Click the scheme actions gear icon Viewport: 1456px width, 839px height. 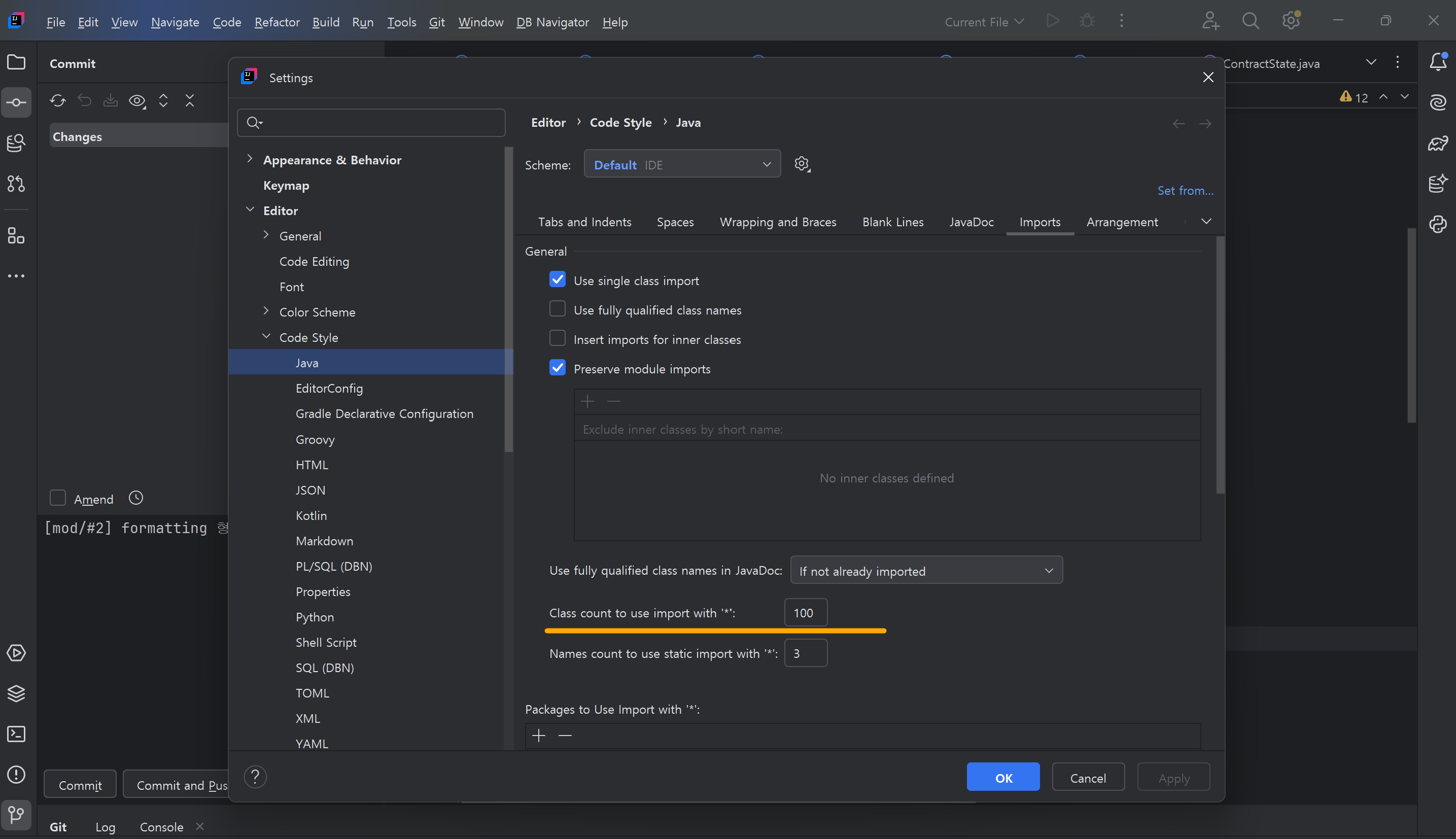coord(802,164)
